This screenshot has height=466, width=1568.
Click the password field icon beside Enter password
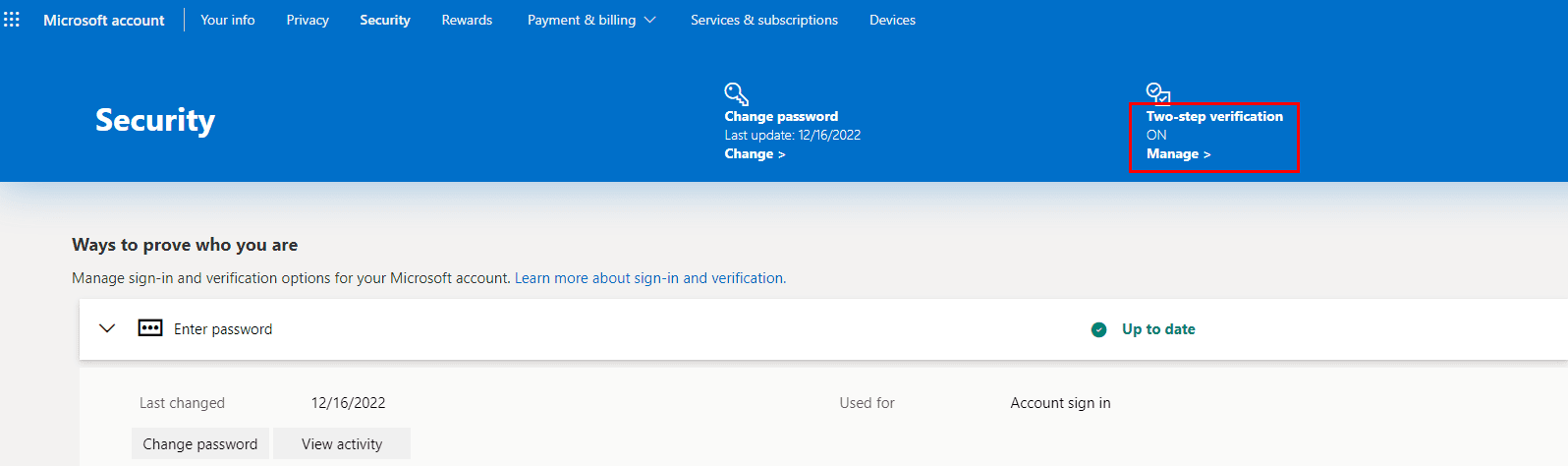click(x=150, y=328)
